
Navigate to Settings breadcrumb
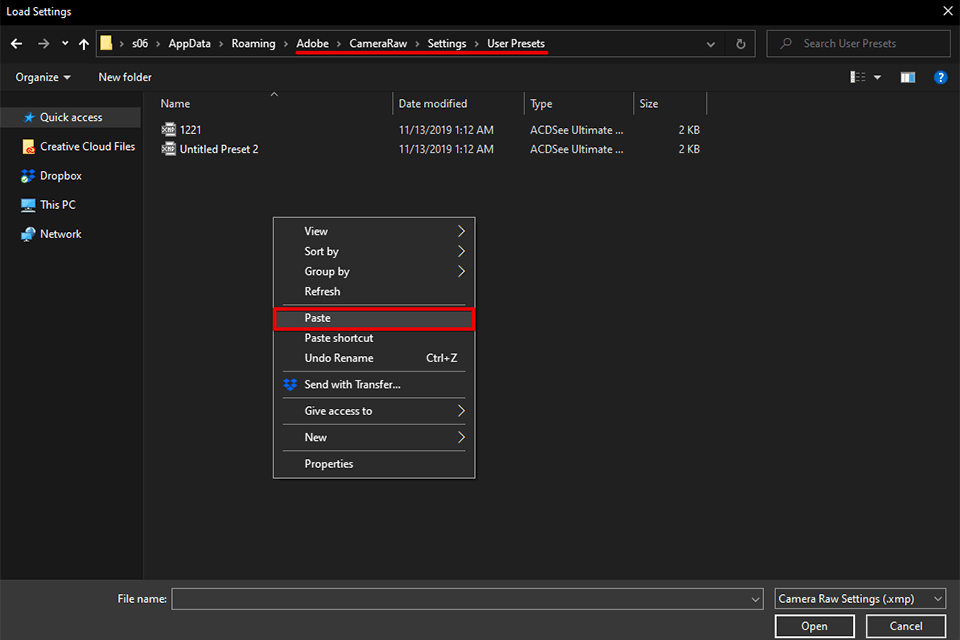click(x=446, y=43)
